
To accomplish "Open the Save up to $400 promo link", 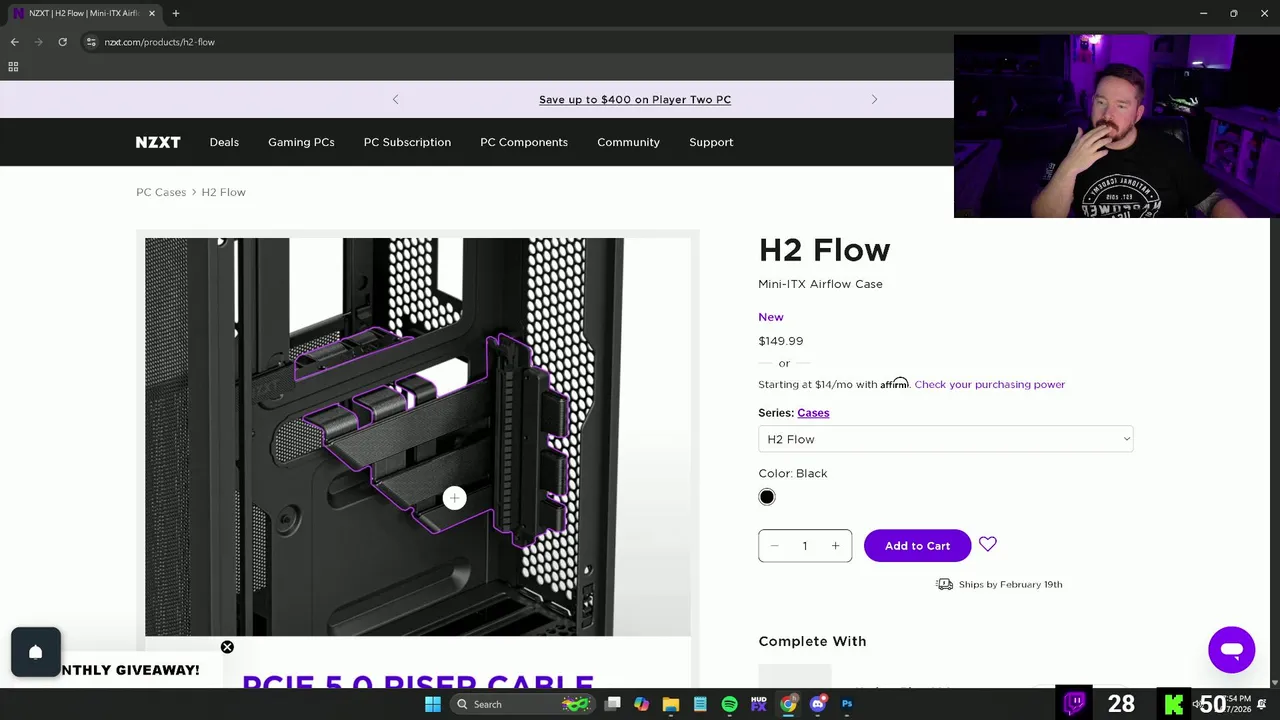I will coord(635,100).
